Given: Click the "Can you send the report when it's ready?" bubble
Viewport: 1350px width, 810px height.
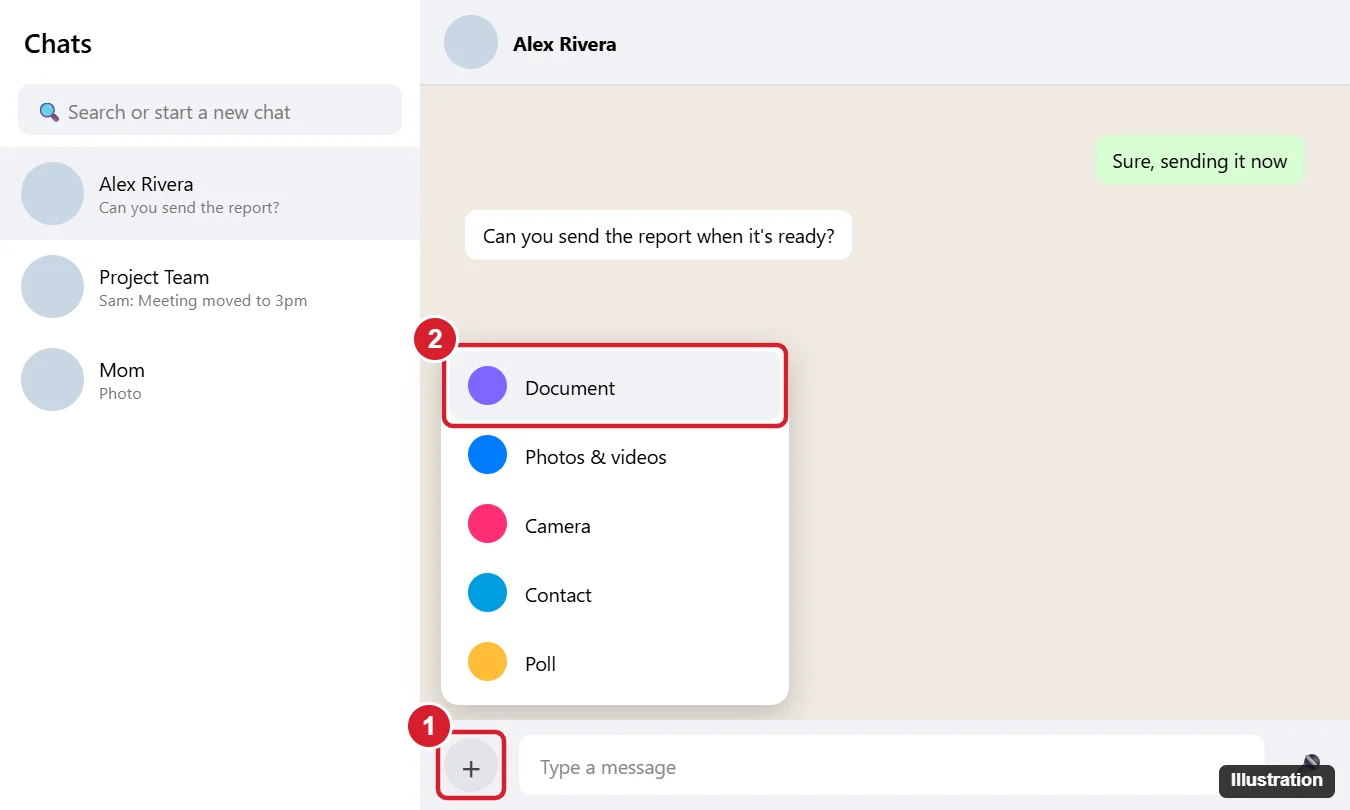Looking at the screenshot, I should [658, 235].
